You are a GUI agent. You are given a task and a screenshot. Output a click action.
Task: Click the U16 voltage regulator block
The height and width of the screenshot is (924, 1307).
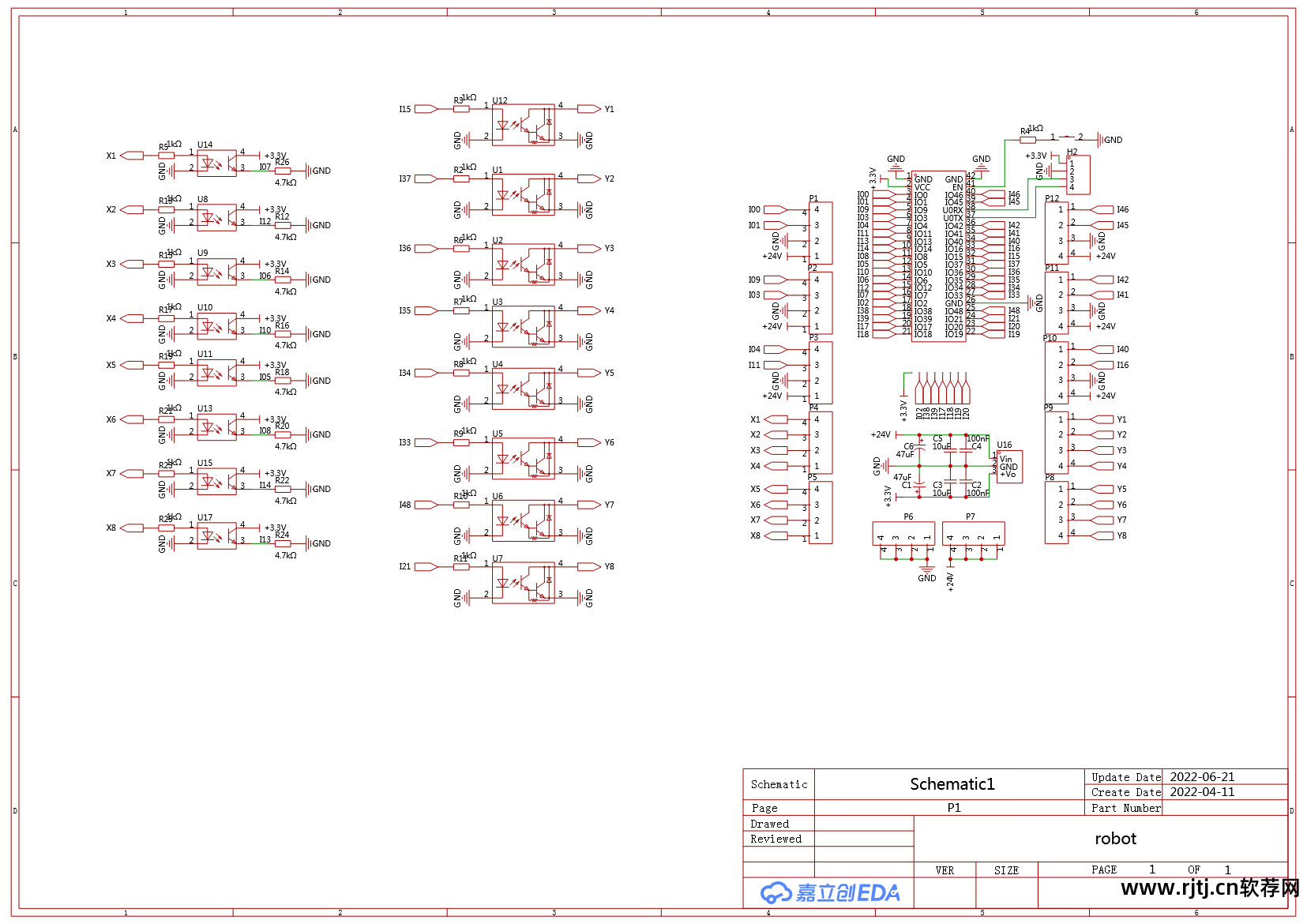point(1008,466)
